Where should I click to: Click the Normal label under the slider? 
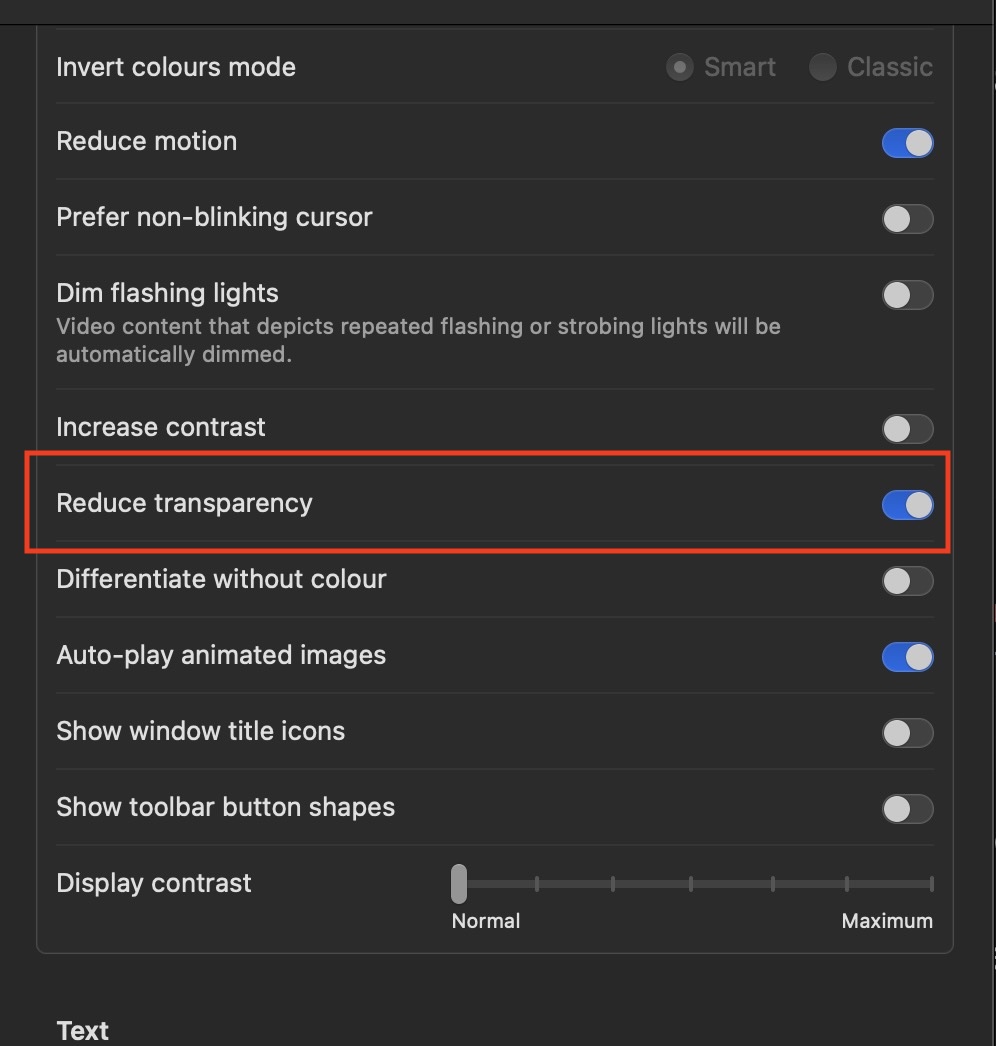(x=486, y=921)
